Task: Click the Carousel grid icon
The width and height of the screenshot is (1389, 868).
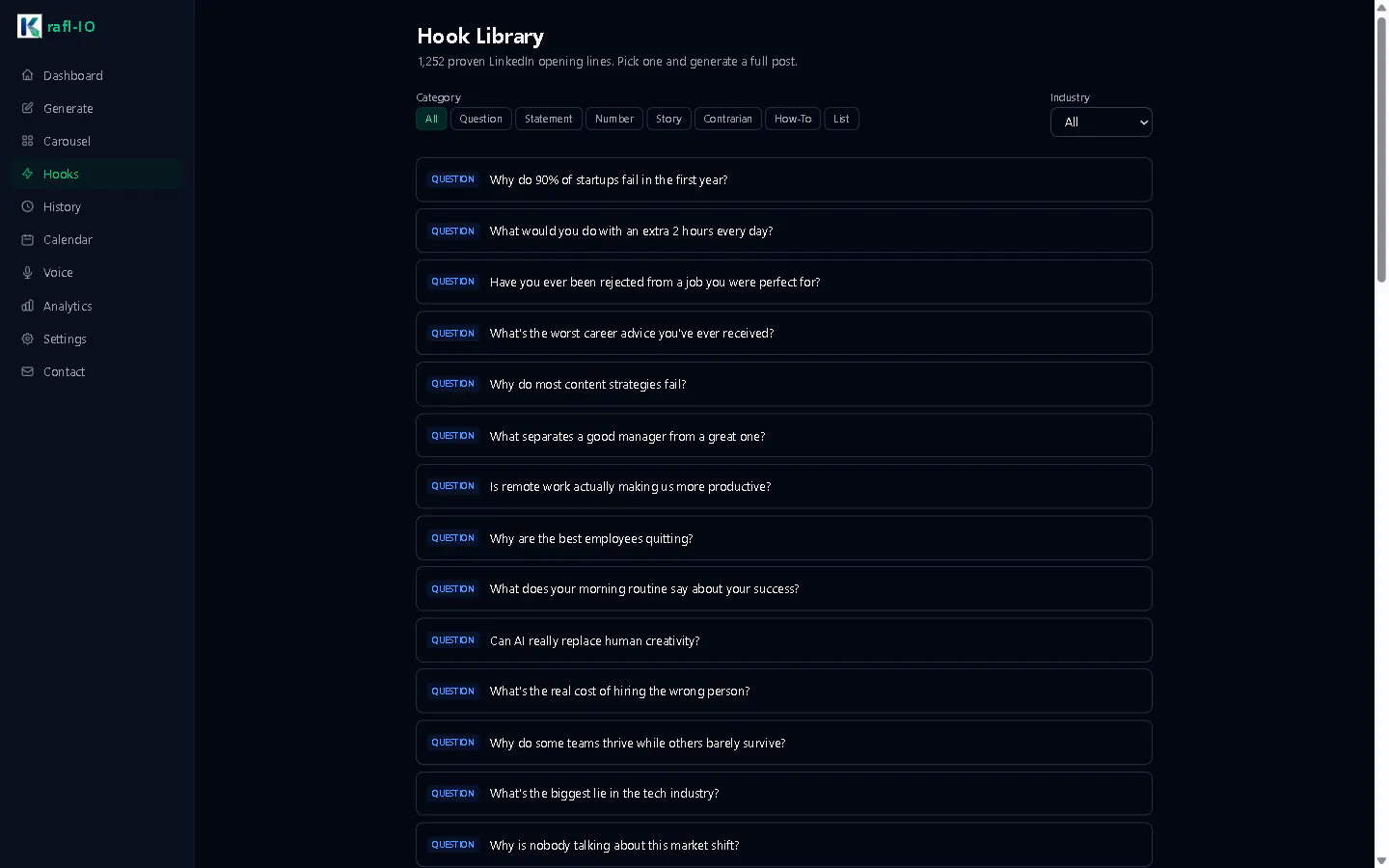Action: [28, 141]
